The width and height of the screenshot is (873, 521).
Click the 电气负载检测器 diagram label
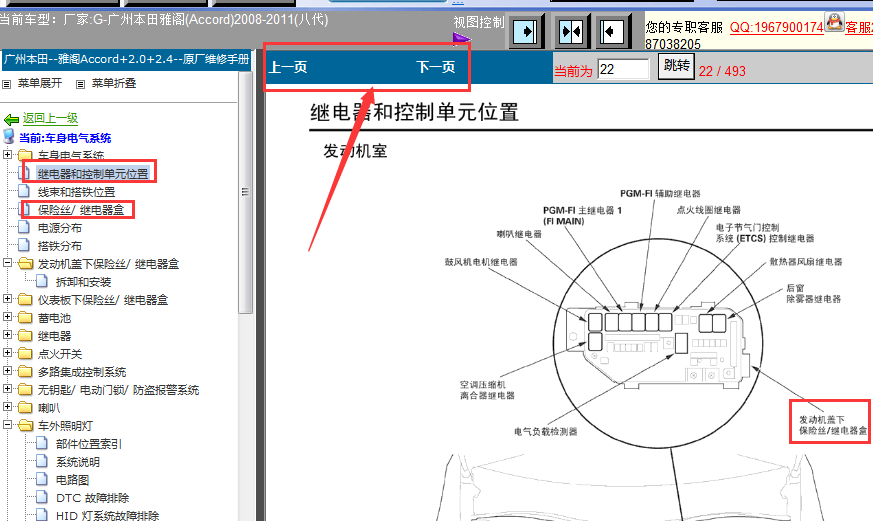(x=546, y=431)
